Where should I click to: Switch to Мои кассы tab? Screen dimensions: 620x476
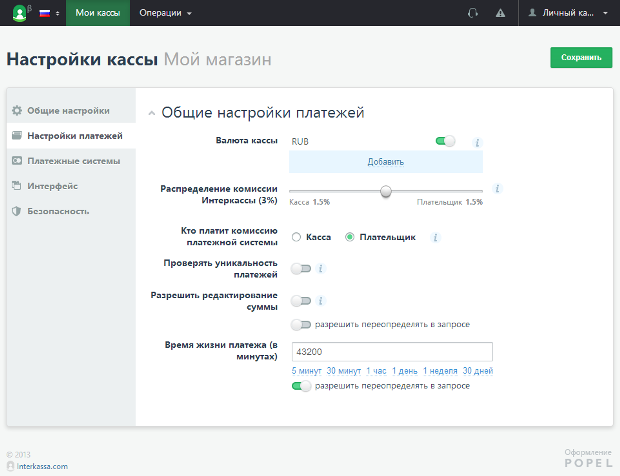(98, 13)
